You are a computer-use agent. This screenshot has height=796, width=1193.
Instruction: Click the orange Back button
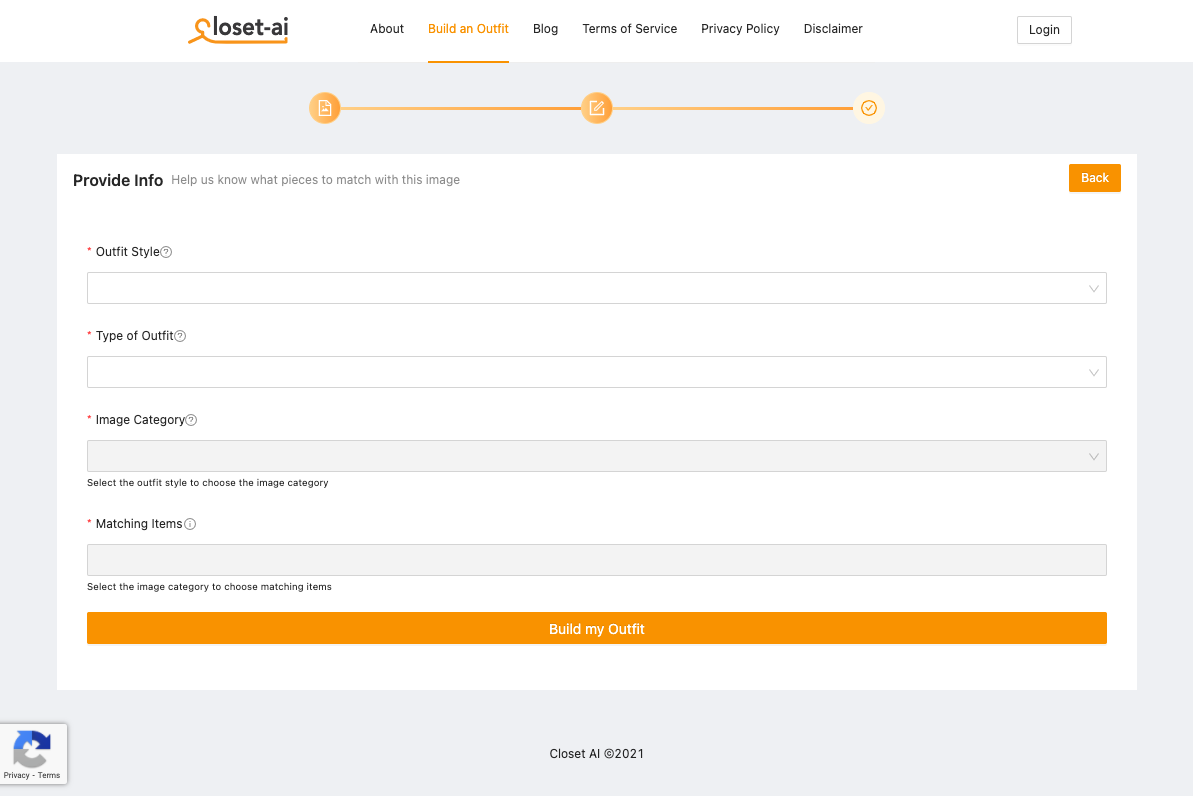pyautogui.click(x=1094, y=178)
